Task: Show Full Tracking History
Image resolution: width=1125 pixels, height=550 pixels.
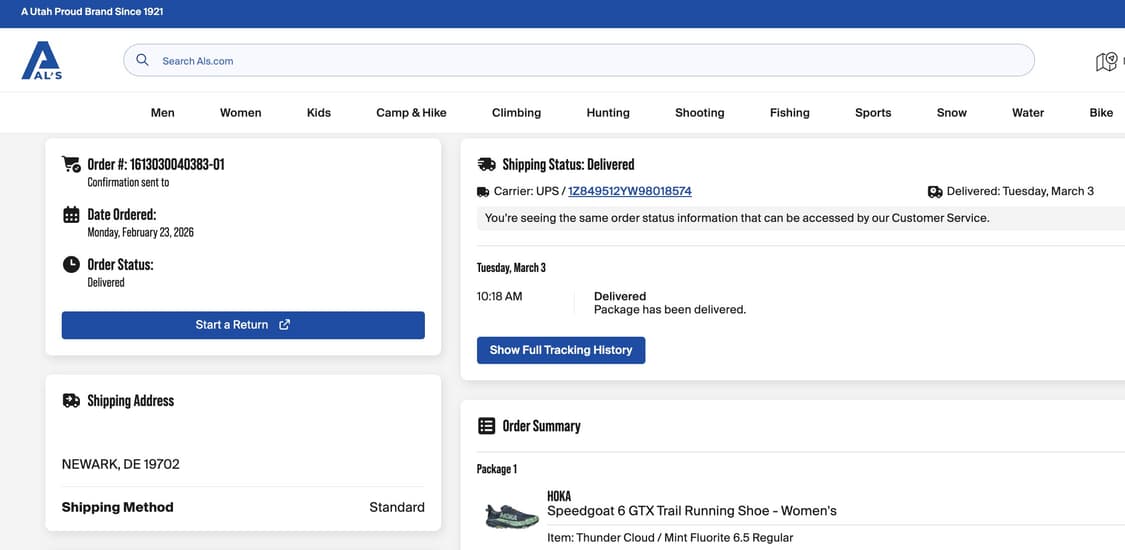Action: click(560, 350)
